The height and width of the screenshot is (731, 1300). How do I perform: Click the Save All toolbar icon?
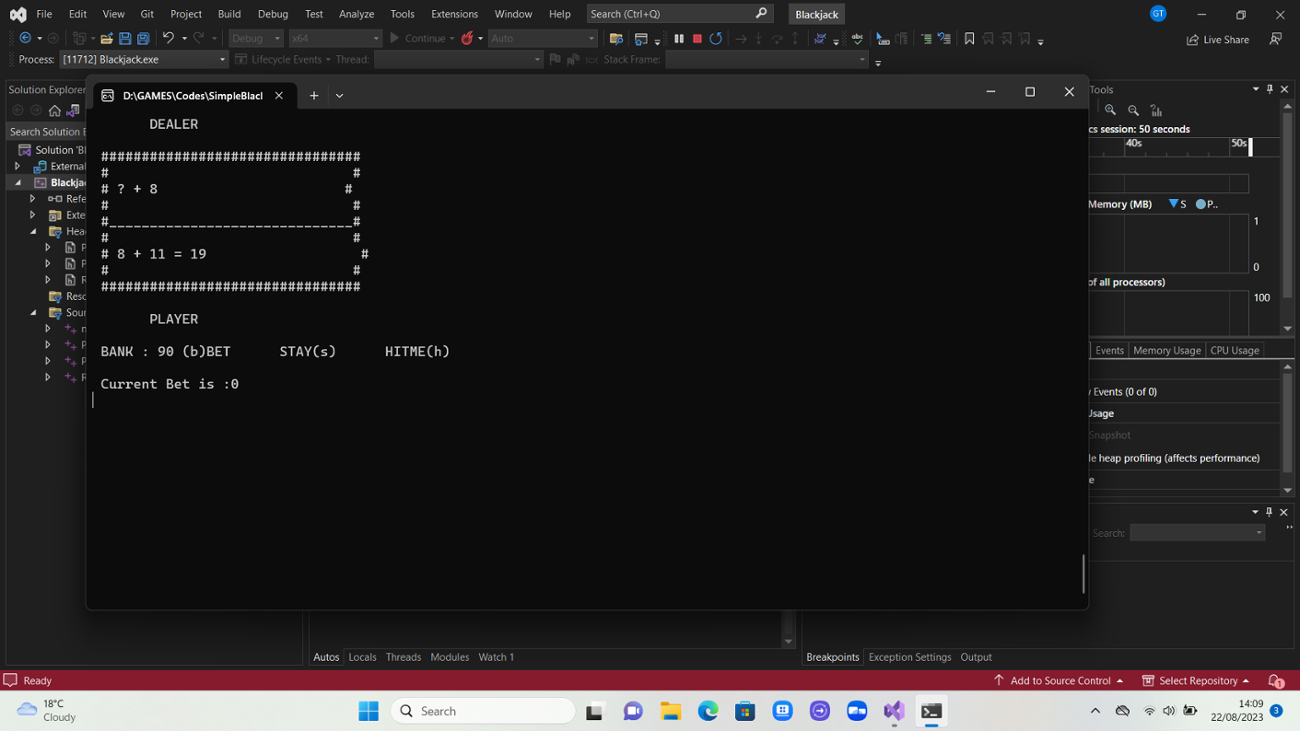click(x=143, y=39)
